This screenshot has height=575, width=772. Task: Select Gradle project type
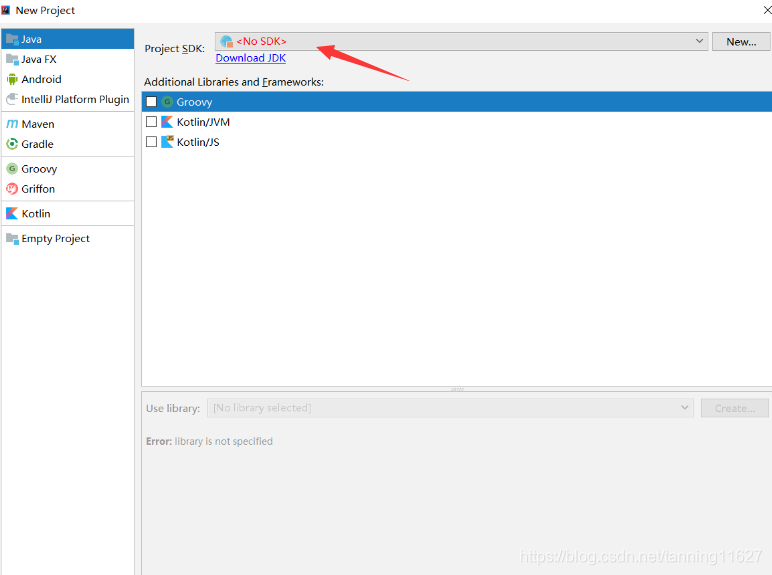coord(67,144)
